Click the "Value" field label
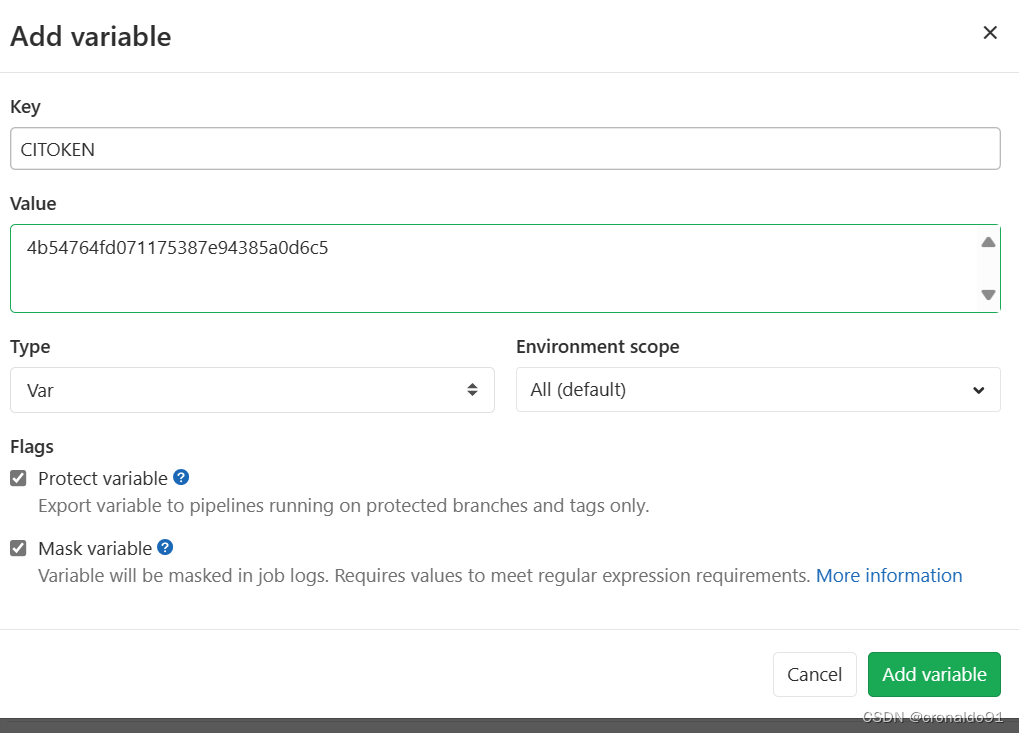Viewport: 1019px width, 733px height. point(33,203)
